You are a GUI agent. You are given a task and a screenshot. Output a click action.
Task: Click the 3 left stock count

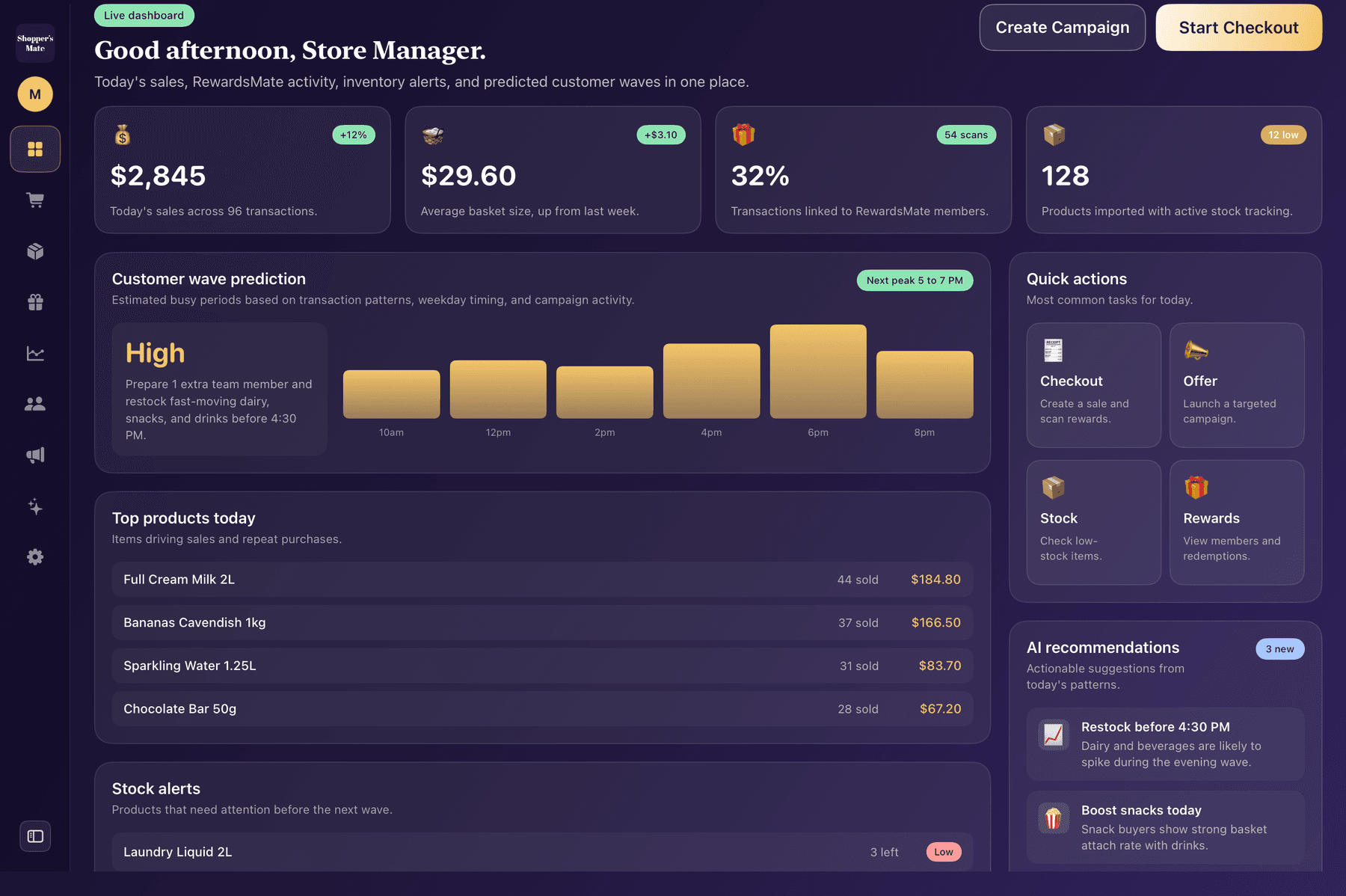(884, 852)
